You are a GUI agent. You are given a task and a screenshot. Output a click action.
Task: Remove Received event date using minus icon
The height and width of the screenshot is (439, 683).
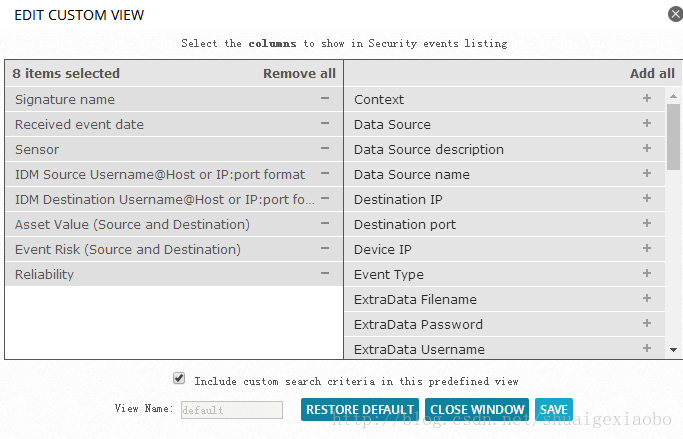pyautogui.click(x=325, y=124)
